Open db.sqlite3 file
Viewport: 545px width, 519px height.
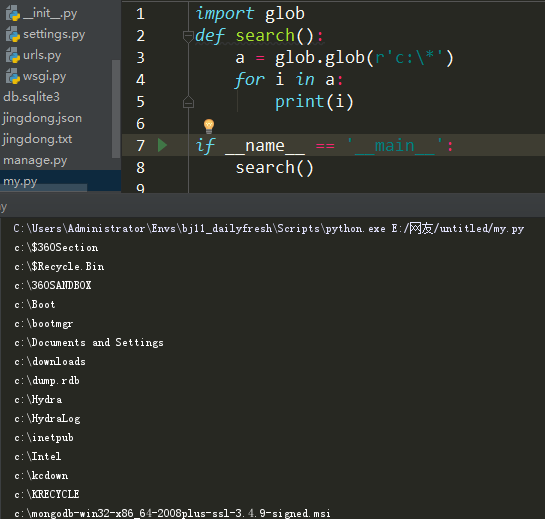pyautogui.click(x=32, y=97)
